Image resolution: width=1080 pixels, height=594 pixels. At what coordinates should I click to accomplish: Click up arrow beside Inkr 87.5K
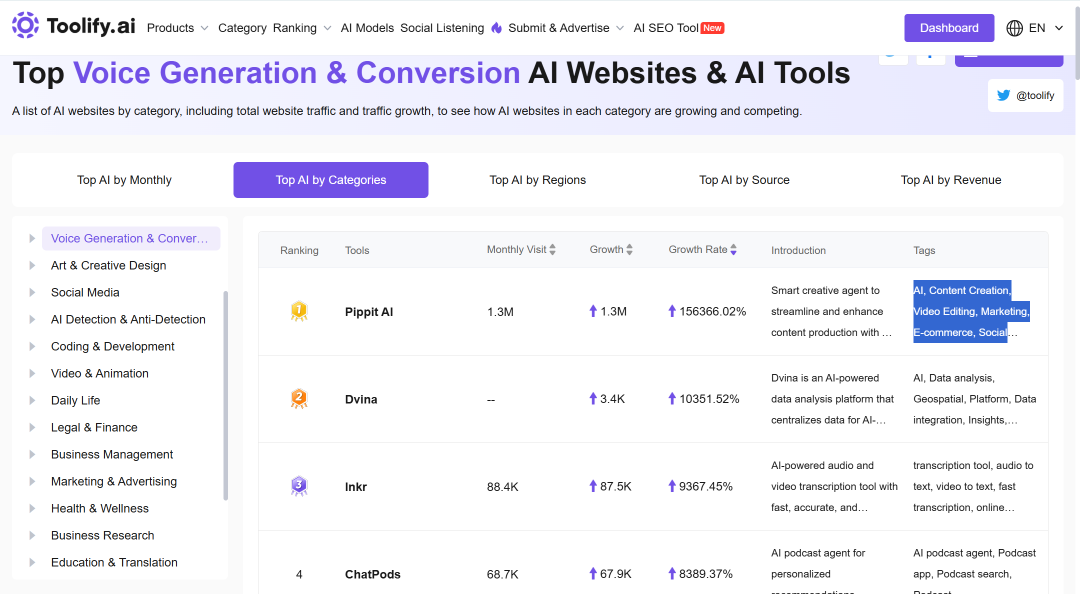coord(593,486)
